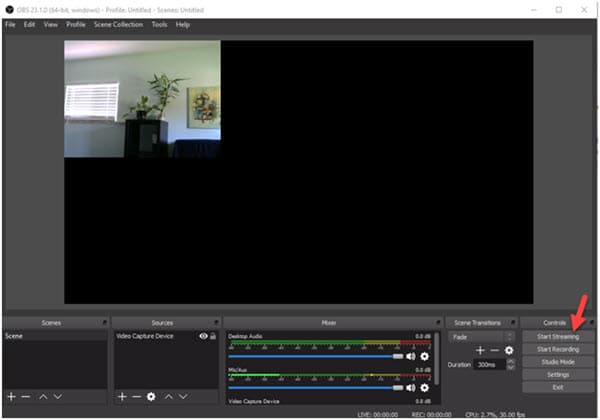The height and width of the screenshot is (420, 600).
Task: Pop out the Scene Transitions dock panel
Action: pyautogui.click(x=512, y=323)
